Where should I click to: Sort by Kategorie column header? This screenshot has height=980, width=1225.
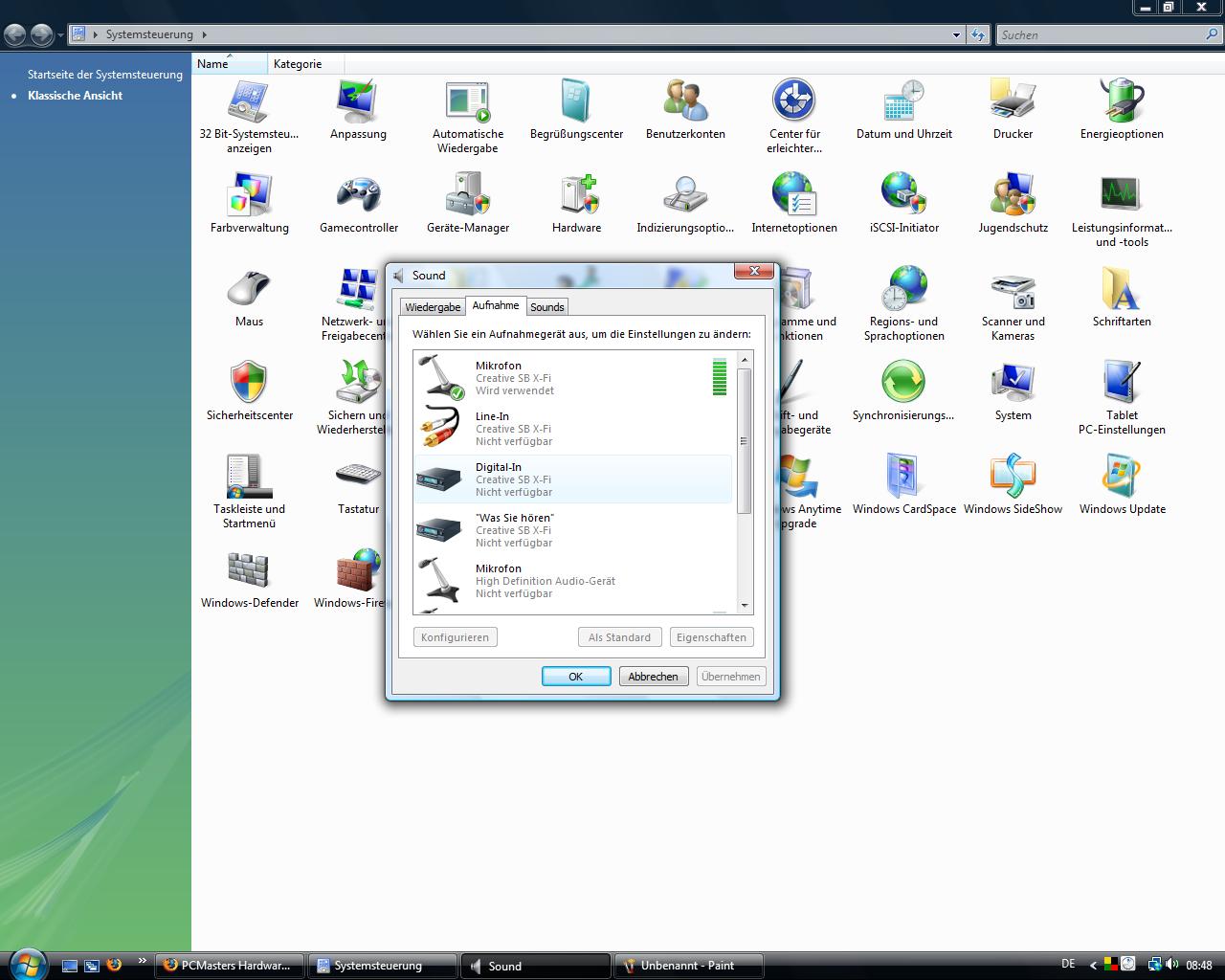pos(305,64)
